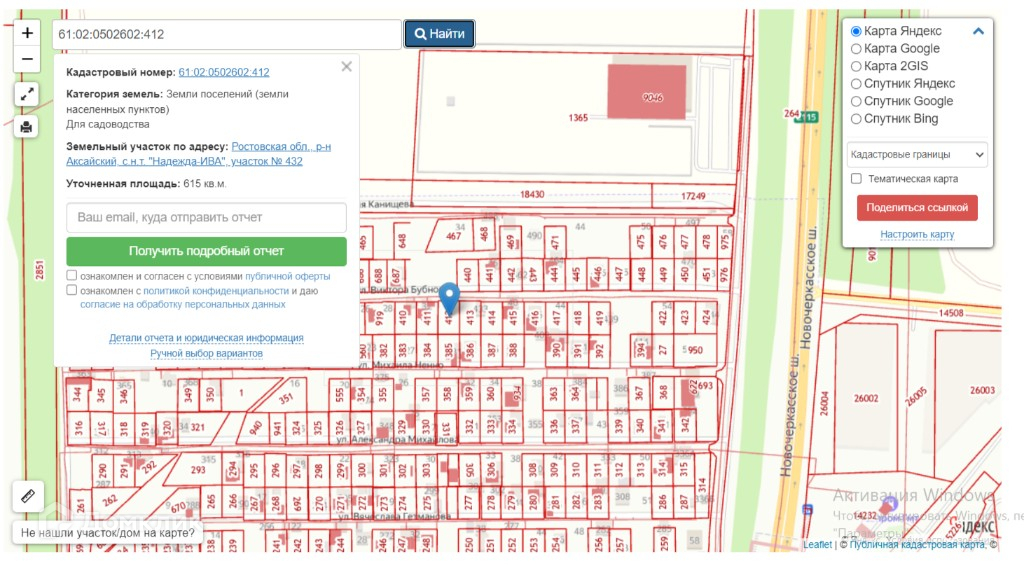
Task: Select Спутник Google radio option
Action: (x=856, y=102)
